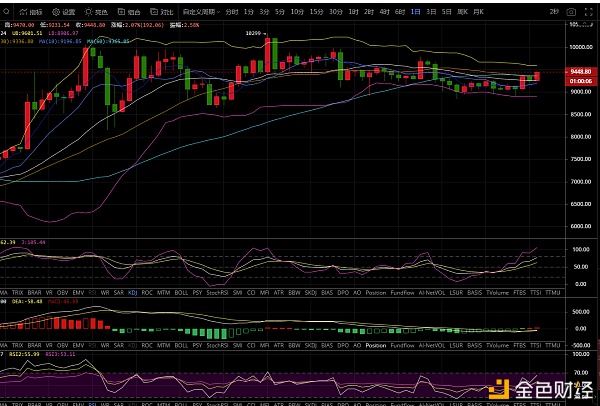Select TVolume in the row under the KDJ chart
This screenshot has width=600, height=406.
497,293
